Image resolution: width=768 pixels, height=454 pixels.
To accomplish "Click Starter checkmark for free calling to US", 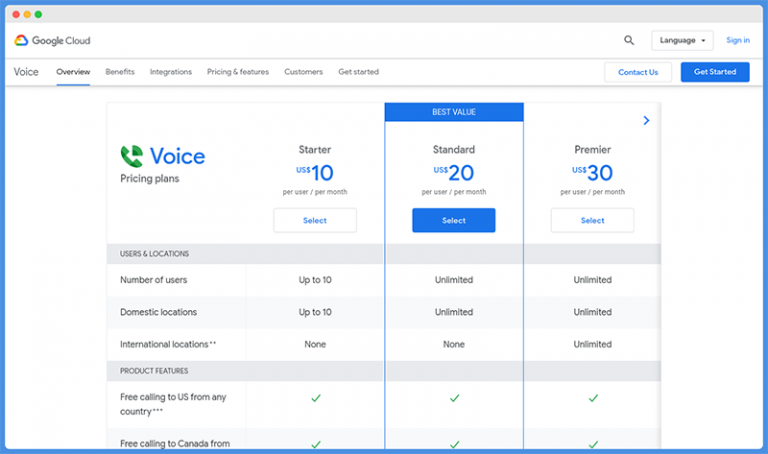I will pos(316,398).
